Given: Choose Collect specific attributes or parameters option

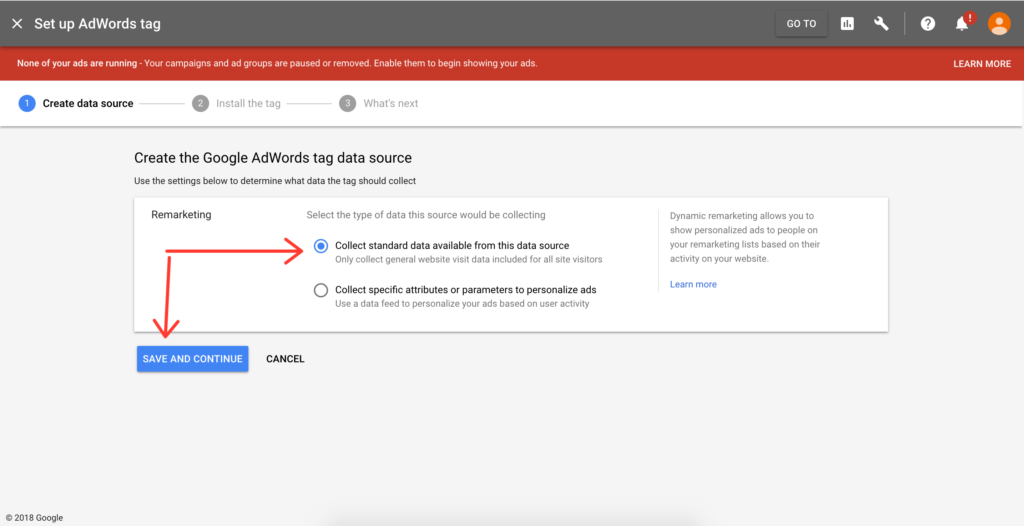Looking at the screenshot, I should [320, 290].
